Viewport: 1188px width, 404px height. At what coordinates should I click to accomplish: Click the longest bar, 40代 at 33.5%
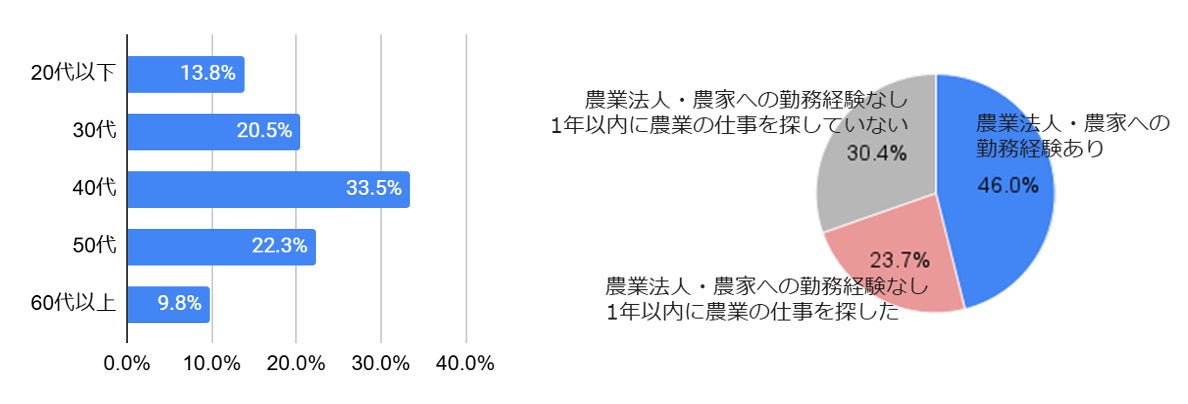point(268,189)
